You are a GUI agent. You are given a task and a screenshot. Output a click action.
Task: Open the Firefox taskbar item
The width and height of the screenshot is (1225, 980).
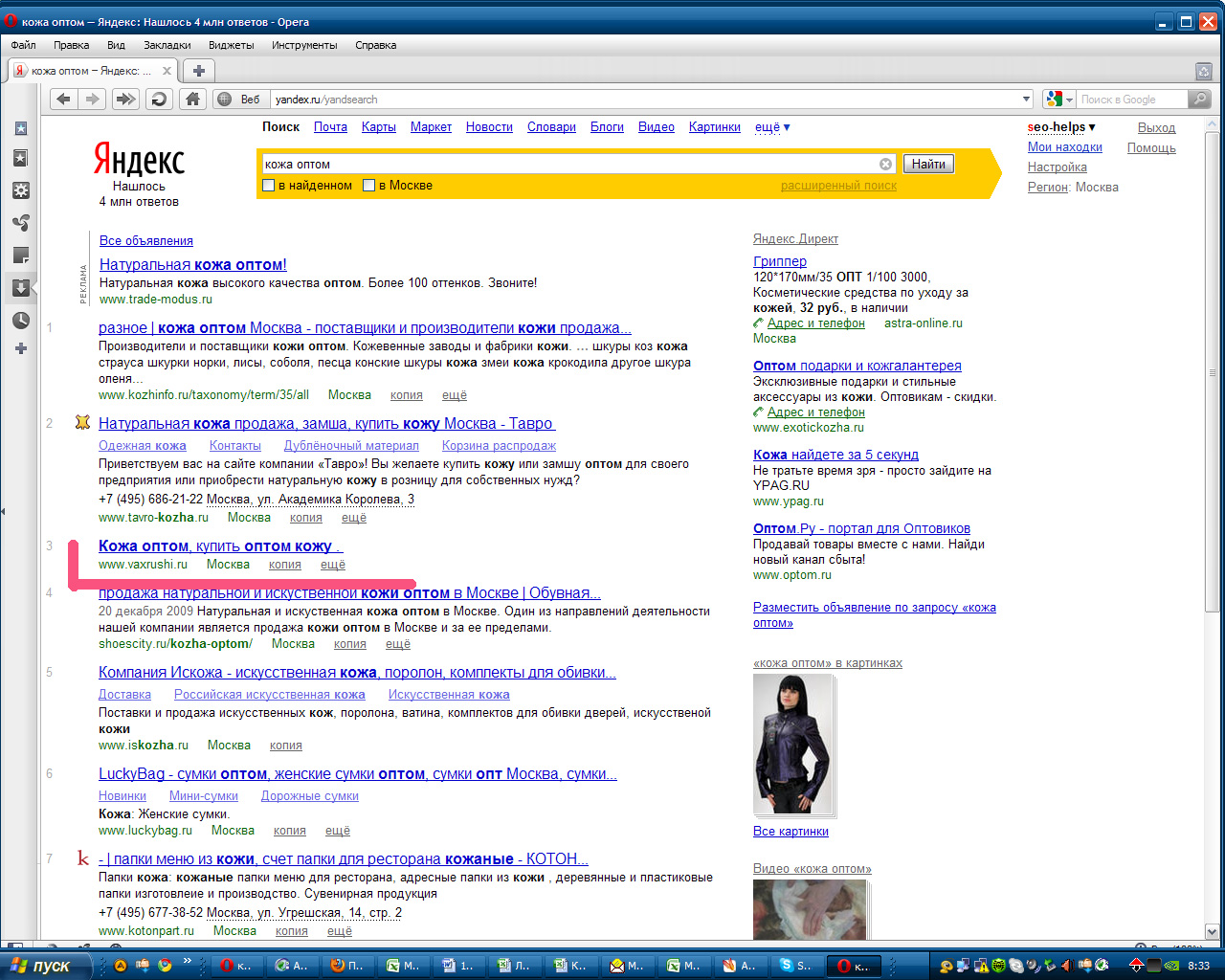[346, 966]
